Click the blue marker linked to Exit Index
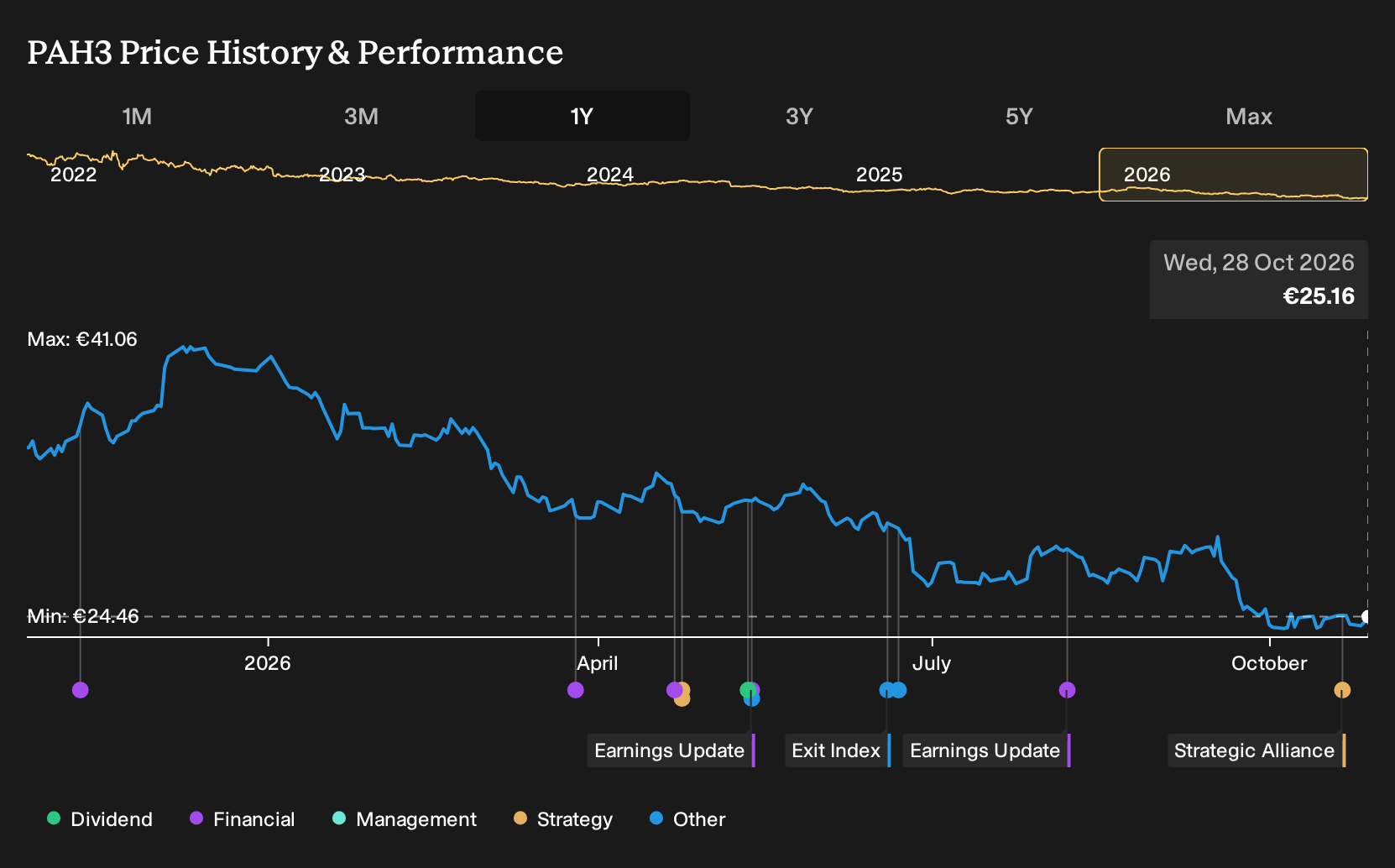 tap(887, 690)
